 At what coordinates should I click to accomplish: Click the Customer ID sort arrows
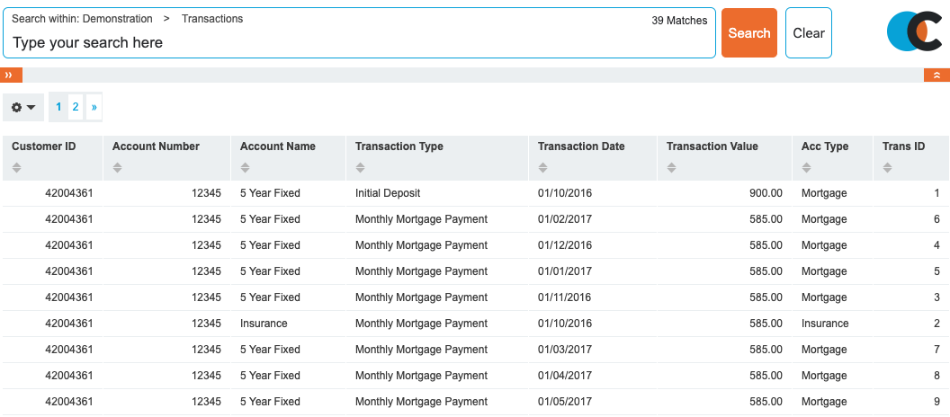[17, 168]
